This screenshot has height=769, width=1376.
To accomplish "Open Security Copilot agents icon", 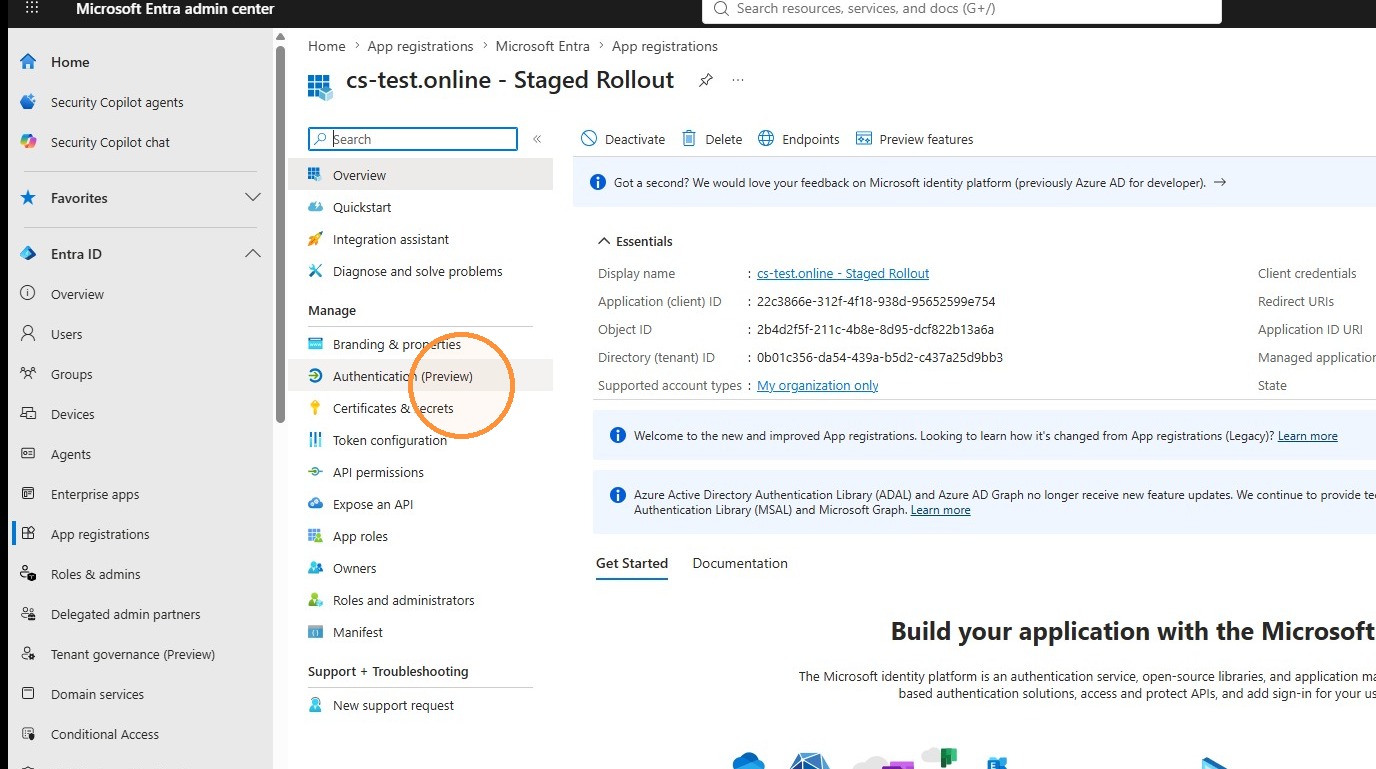I will coord(28,102).
